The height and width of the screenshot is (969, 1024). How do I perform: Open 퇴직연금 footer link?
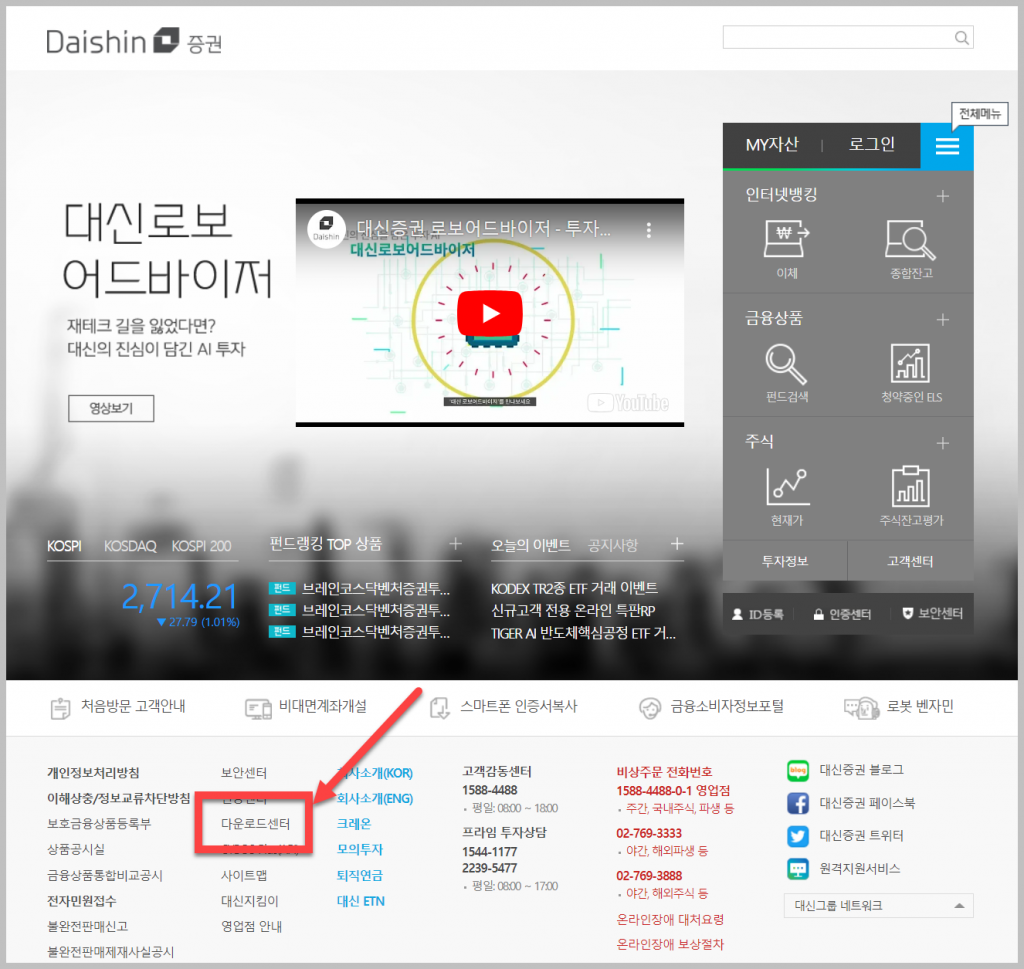360,876
